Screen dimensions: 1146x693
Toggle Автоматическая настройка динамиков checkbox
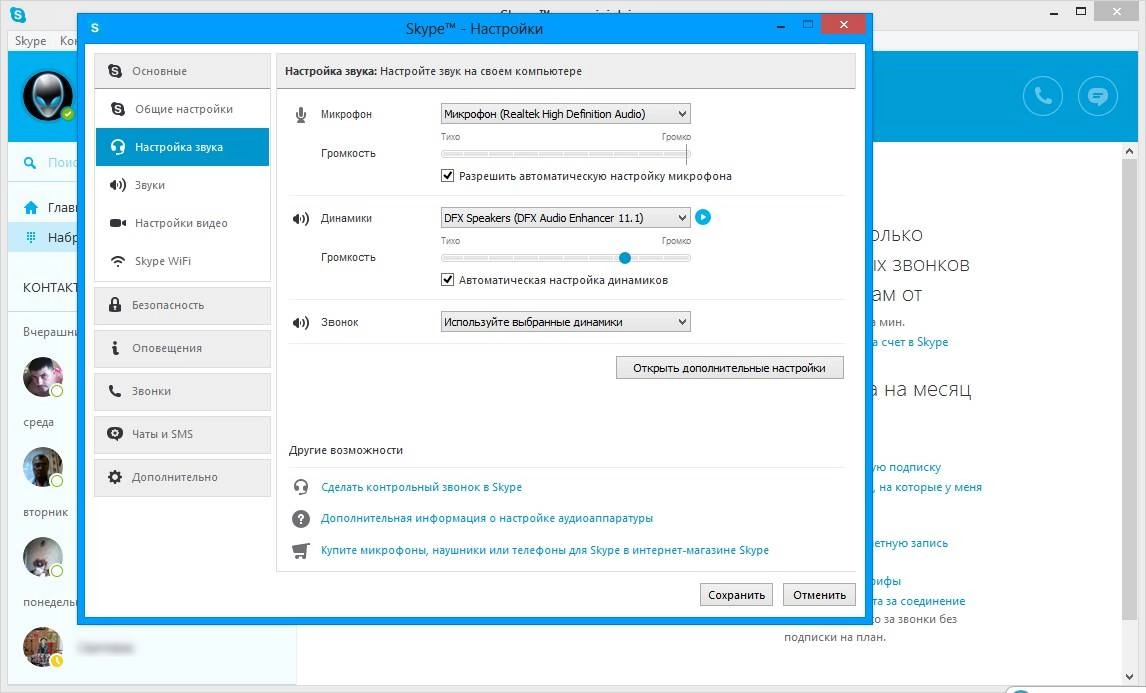[447, 279]
